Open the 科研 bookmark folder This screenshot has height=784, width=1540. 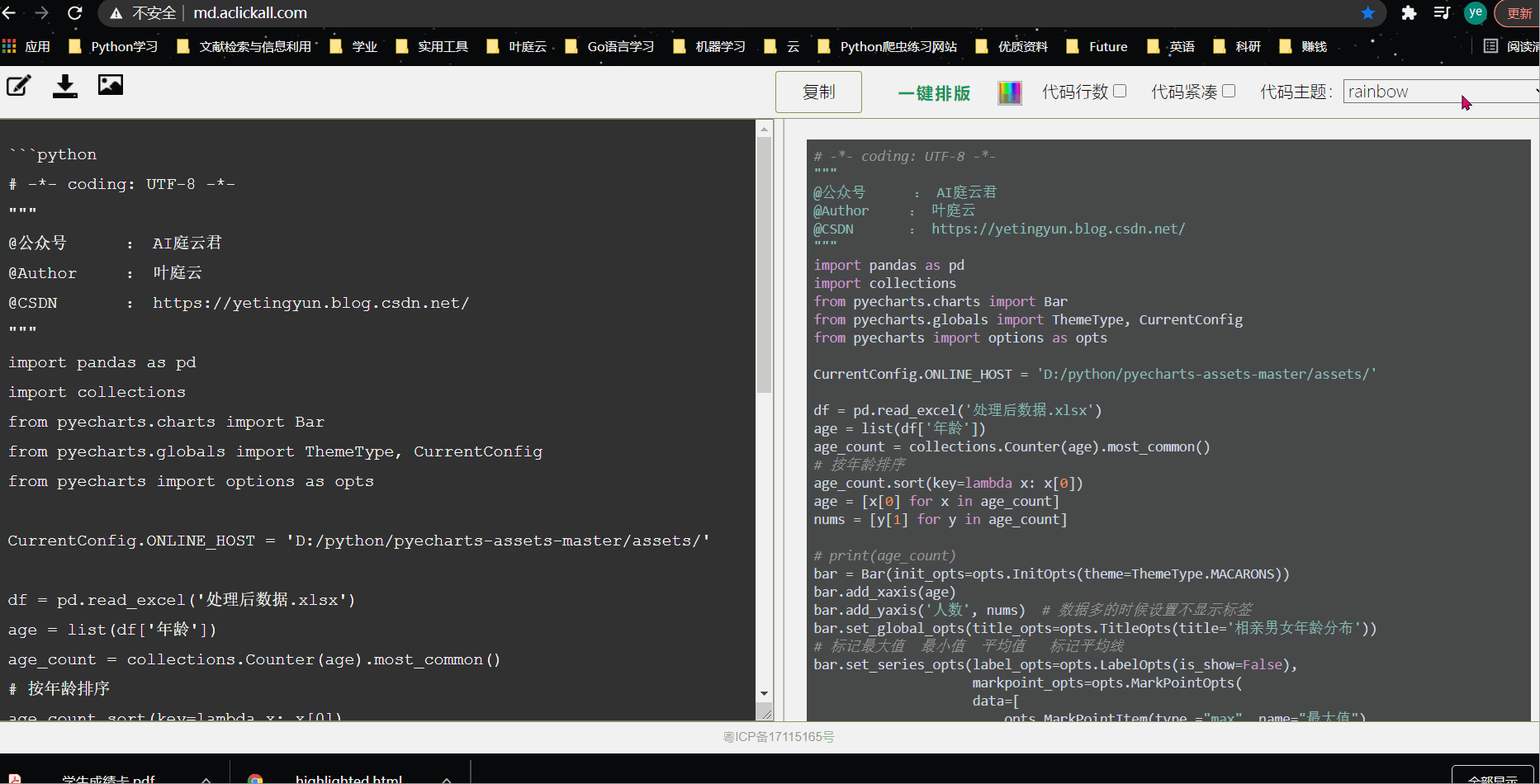point(1237,46)
